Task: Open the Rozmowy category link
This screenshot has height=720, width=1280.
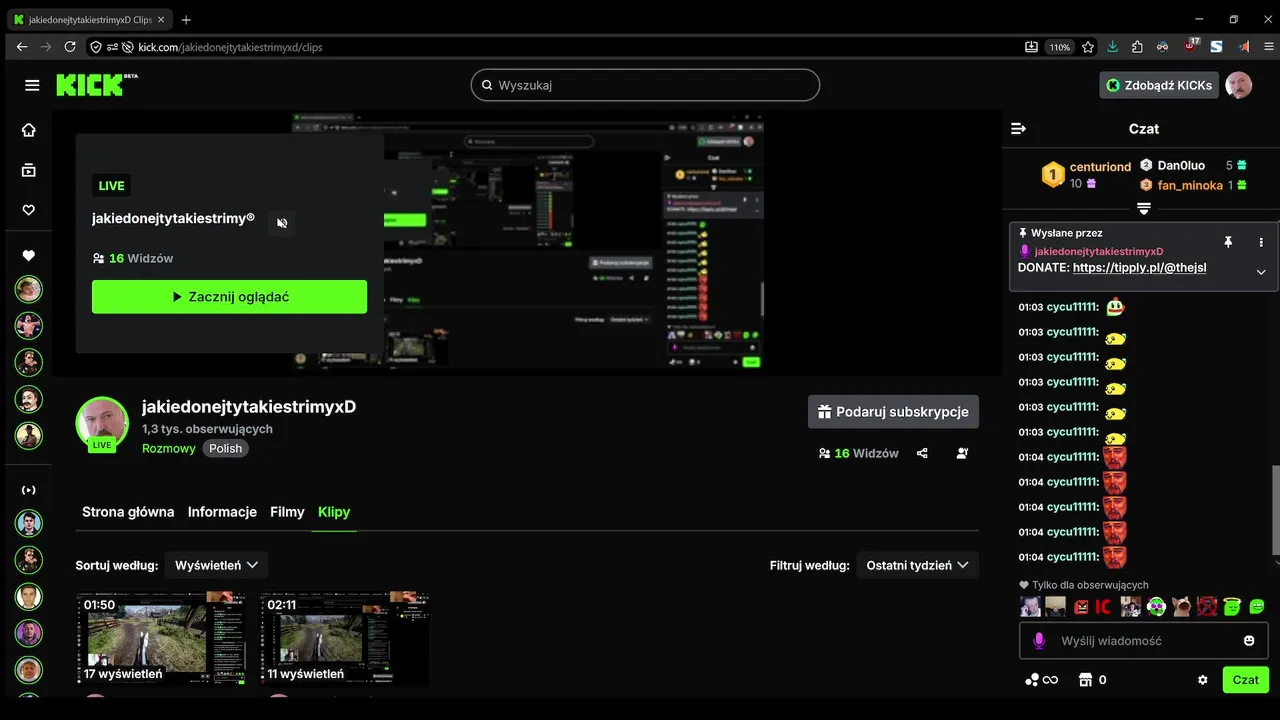Action: click(x=169, y=448)
